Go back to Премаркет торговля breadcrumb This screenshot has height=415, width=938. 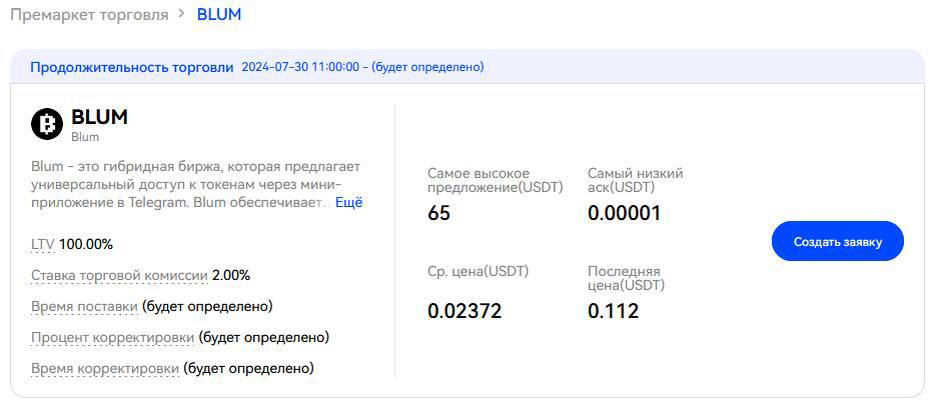point(89,15)
